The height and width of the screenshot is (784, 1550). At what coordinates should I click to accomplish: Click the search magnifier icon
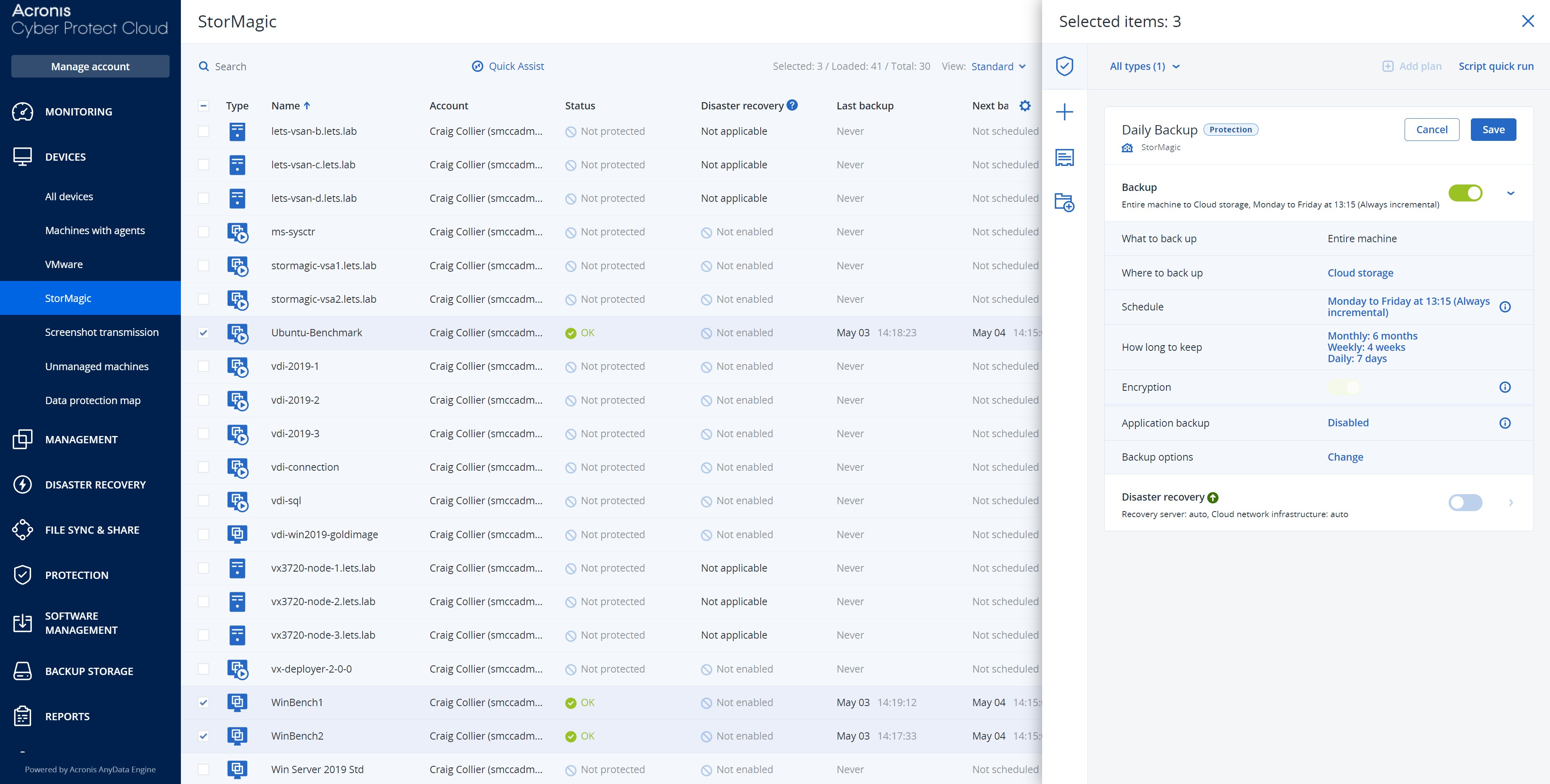click(x=204, y=66)
